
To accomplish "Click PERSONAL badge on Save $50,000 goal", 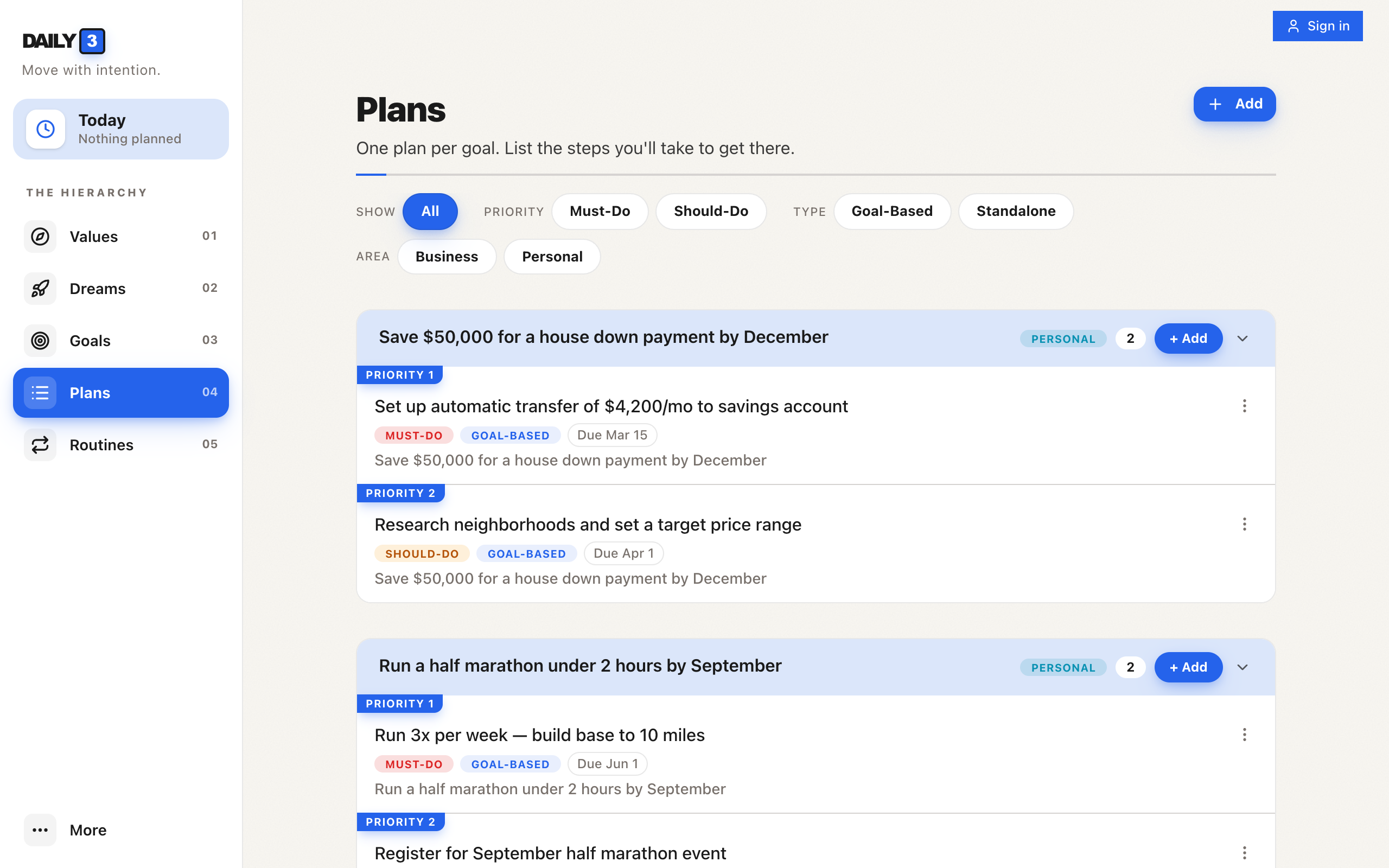I will click(1063, 339).
